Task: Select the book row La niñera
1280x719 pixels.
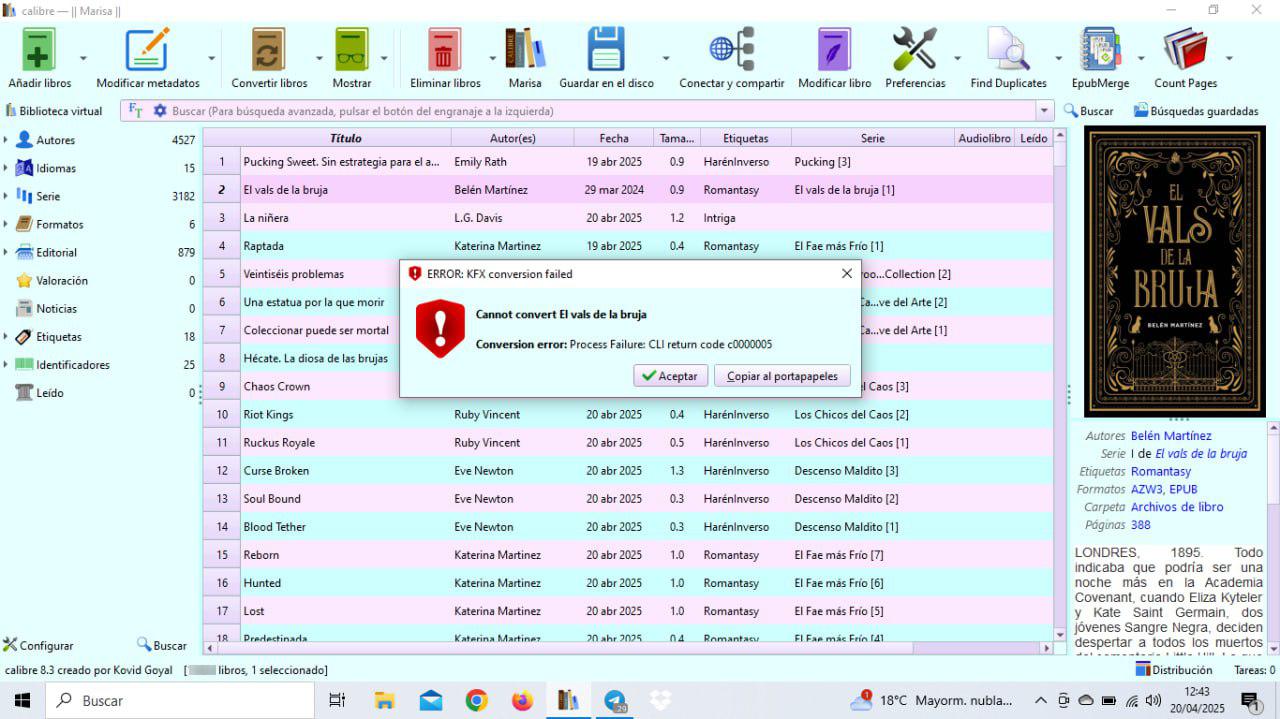Action: pos(628,218)
